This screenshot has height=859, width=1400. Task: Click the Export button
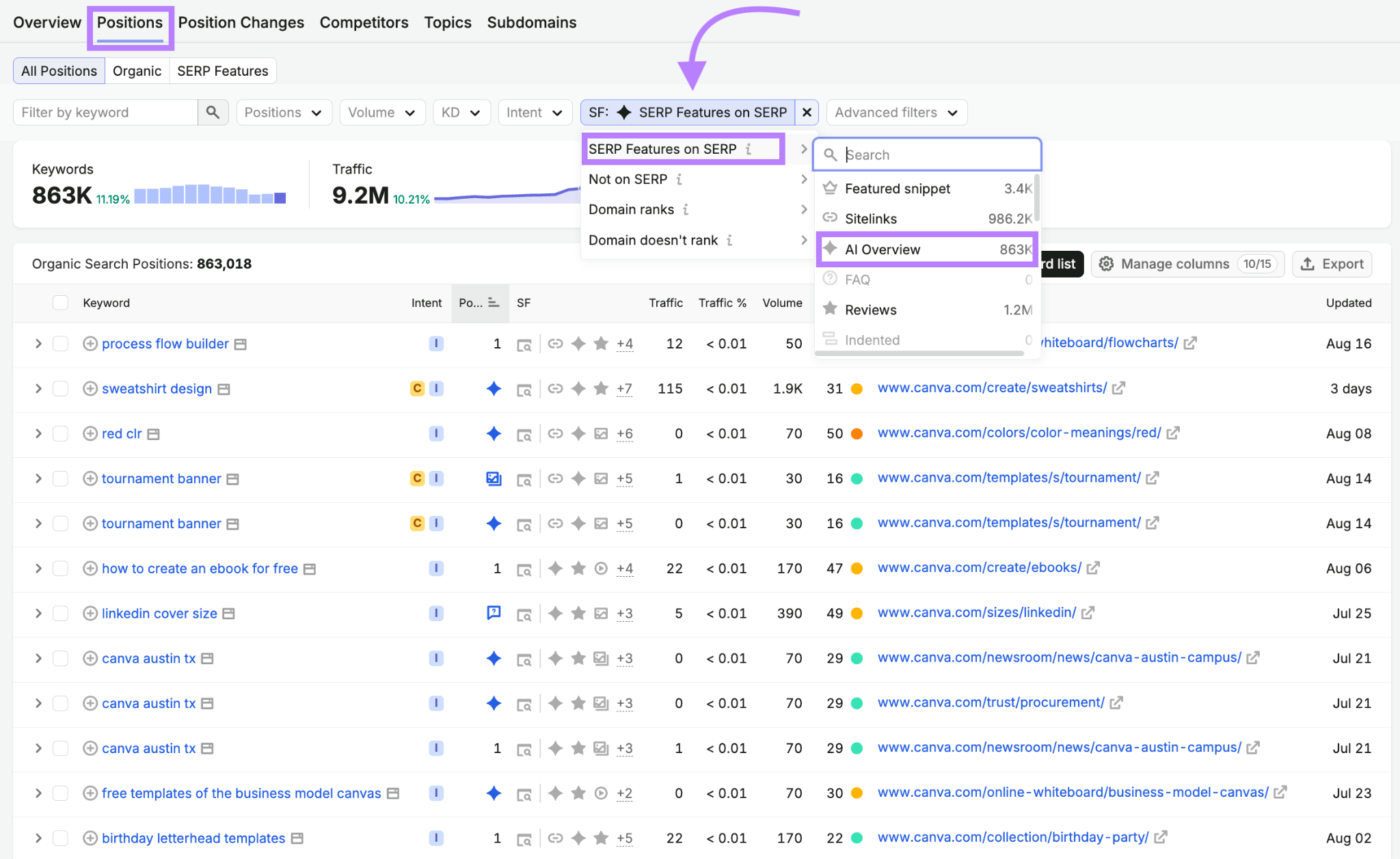tap(1332, 264)
